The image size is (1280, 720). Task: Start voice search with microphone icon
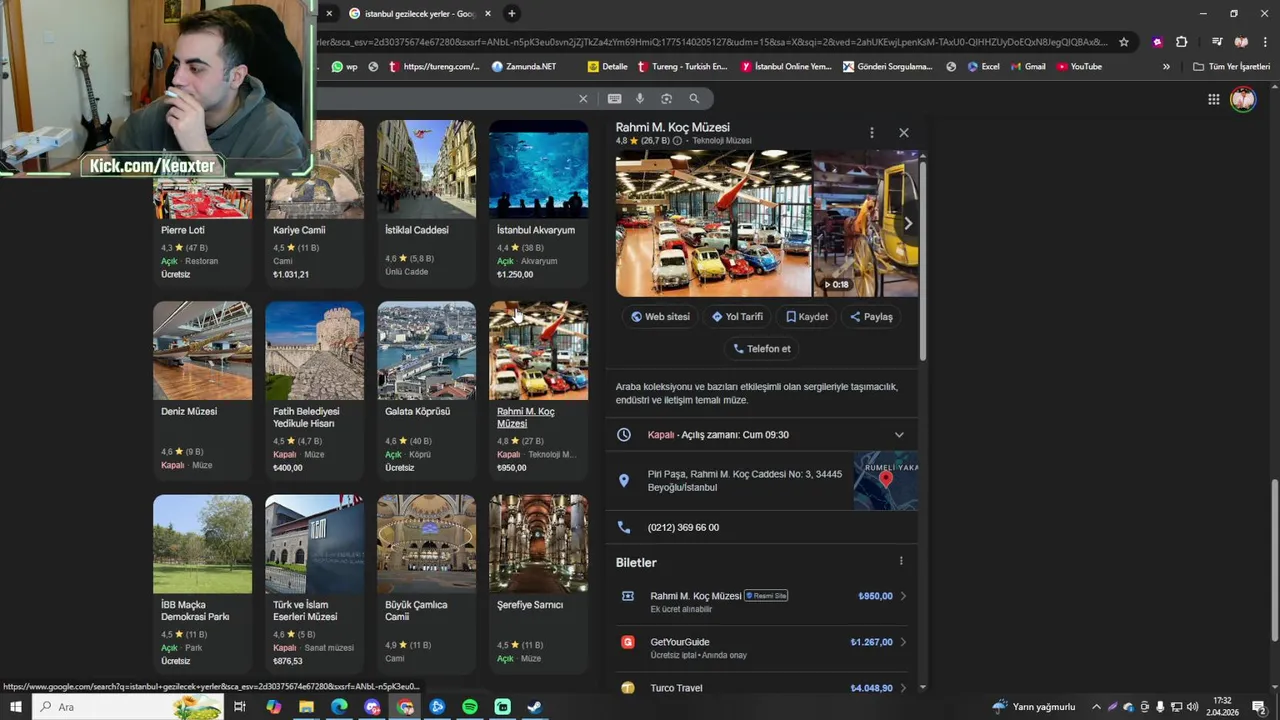coord(640,98)
